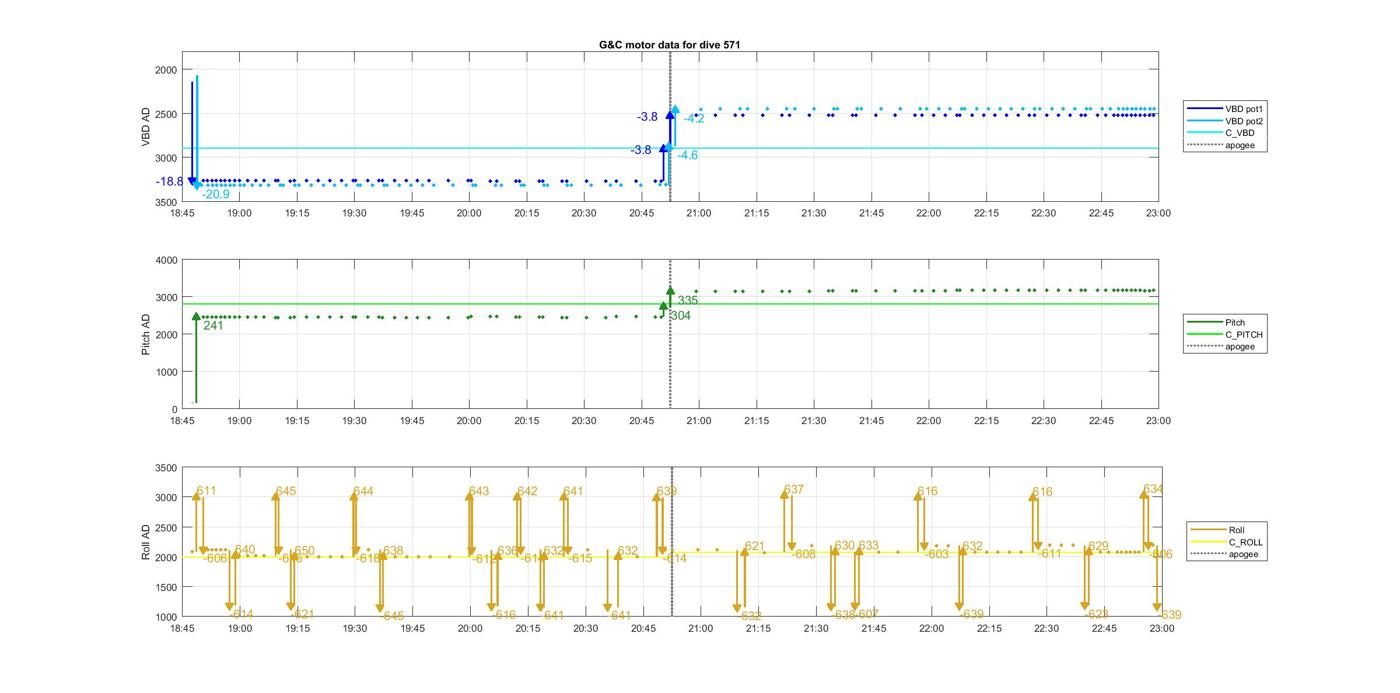The width and height of the screenshot is (1400, 693).
Task: Click the '241' pitch data label
Action: 213,325
